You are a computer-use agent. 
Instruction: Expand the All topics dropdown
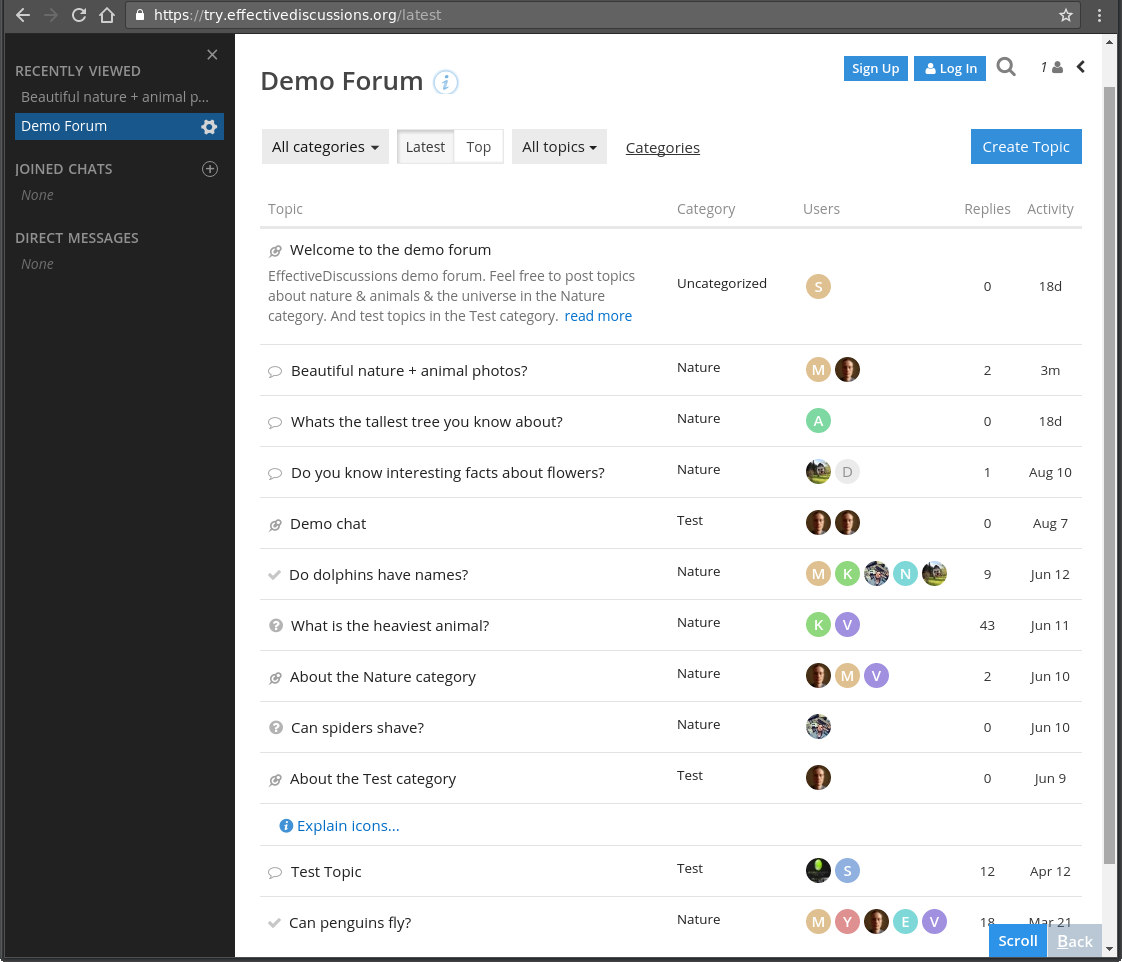point(559,147)
